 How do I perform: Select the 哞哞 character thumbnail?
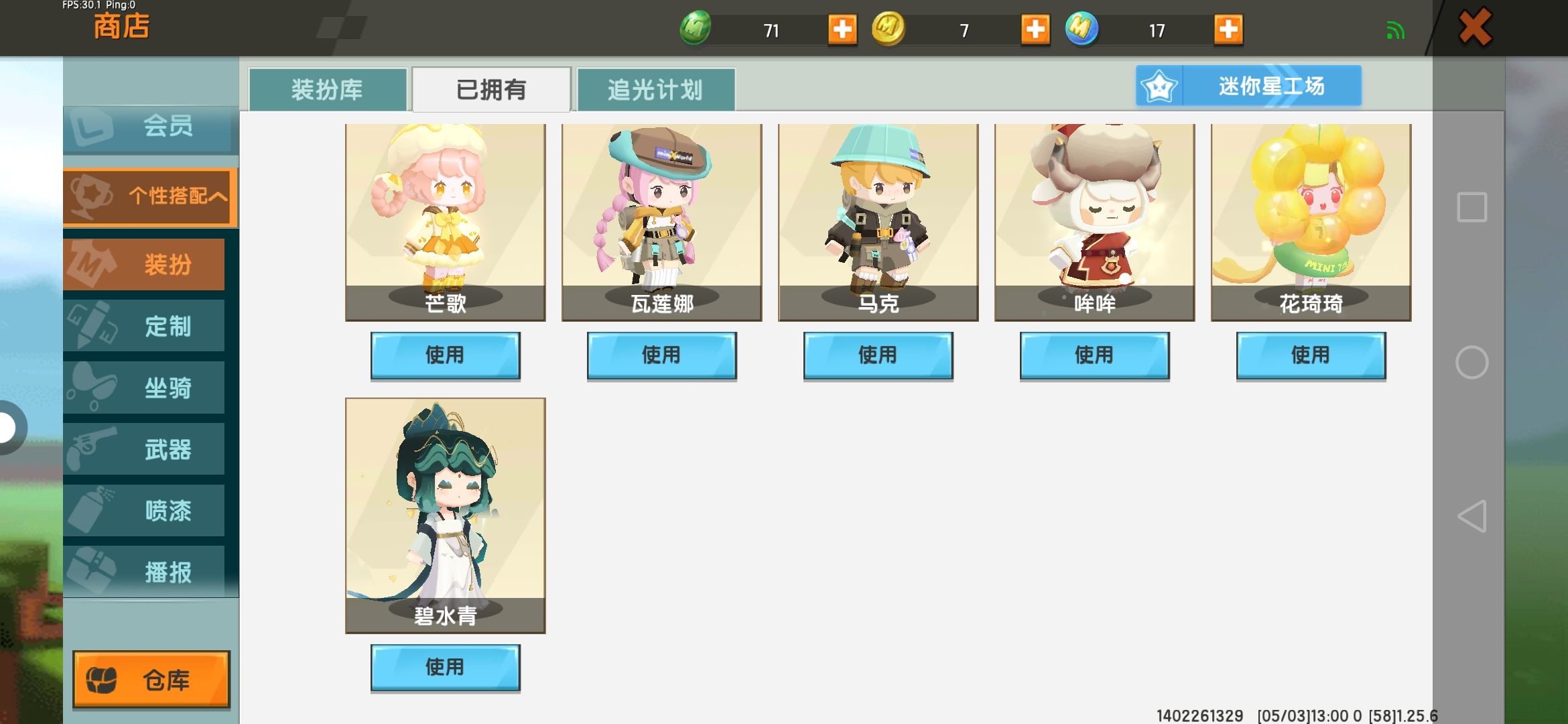(x=1094, y=223)
